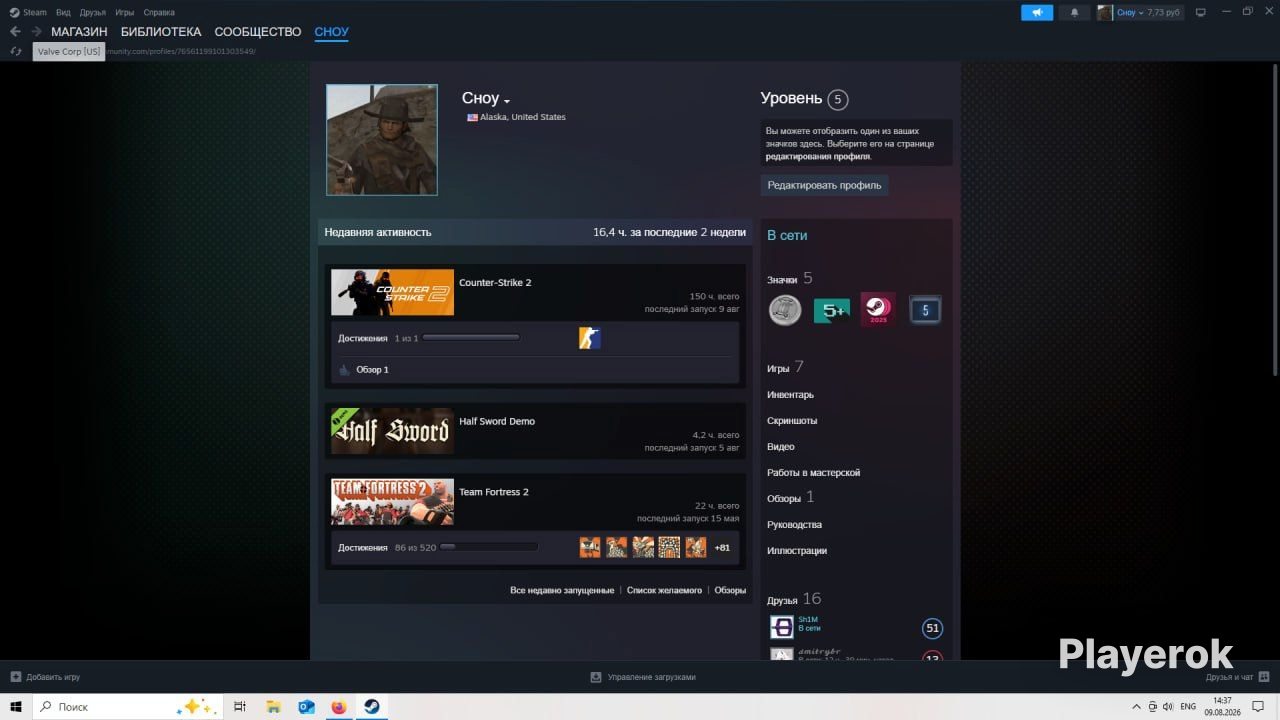Screen dimensions: 1280x720
Task: Go forward with the navigation forward arrow
Action: pos(36,32)
